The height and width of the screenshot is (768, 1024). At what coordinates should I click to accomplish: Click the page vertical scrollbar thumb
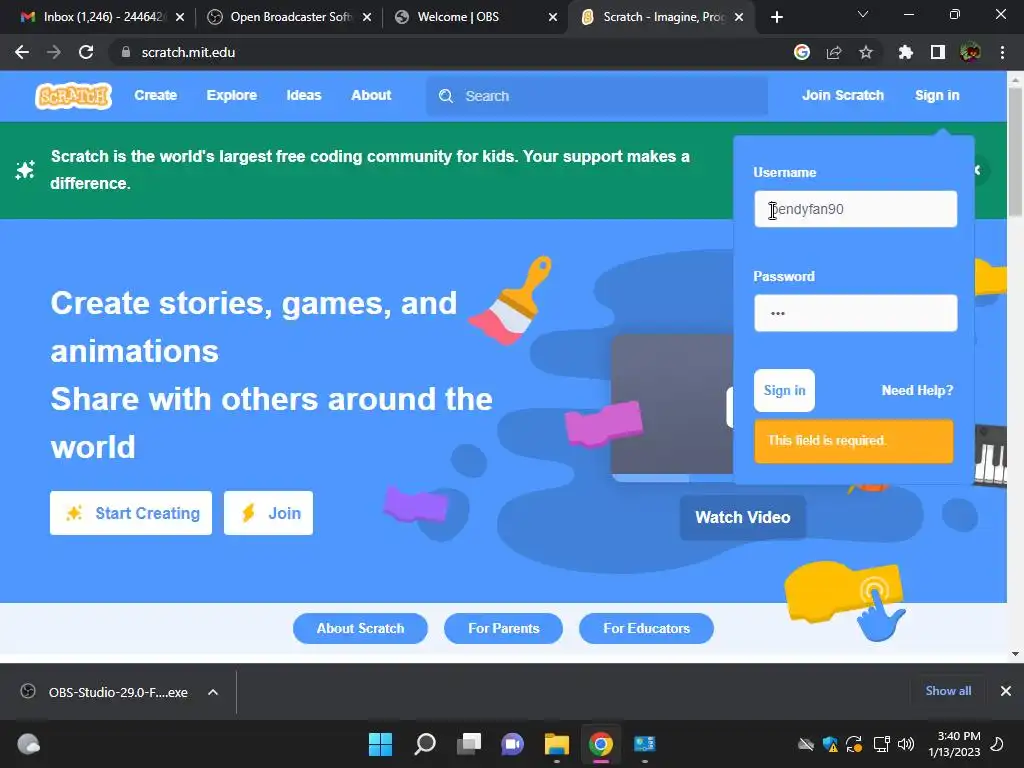[1015, 152]
